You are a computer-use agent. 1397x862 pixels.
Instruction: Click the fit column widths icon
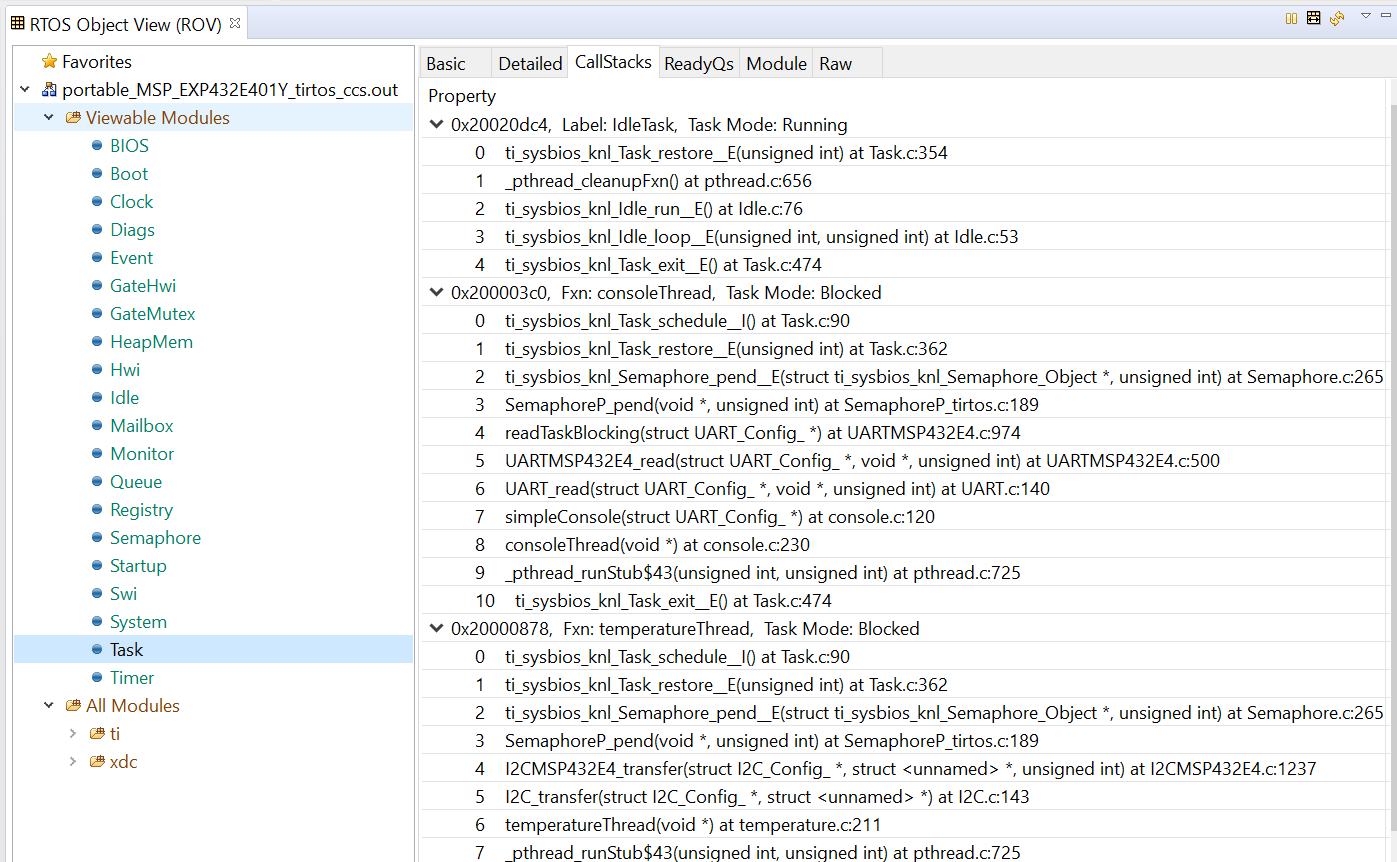tap(1313, 18)
